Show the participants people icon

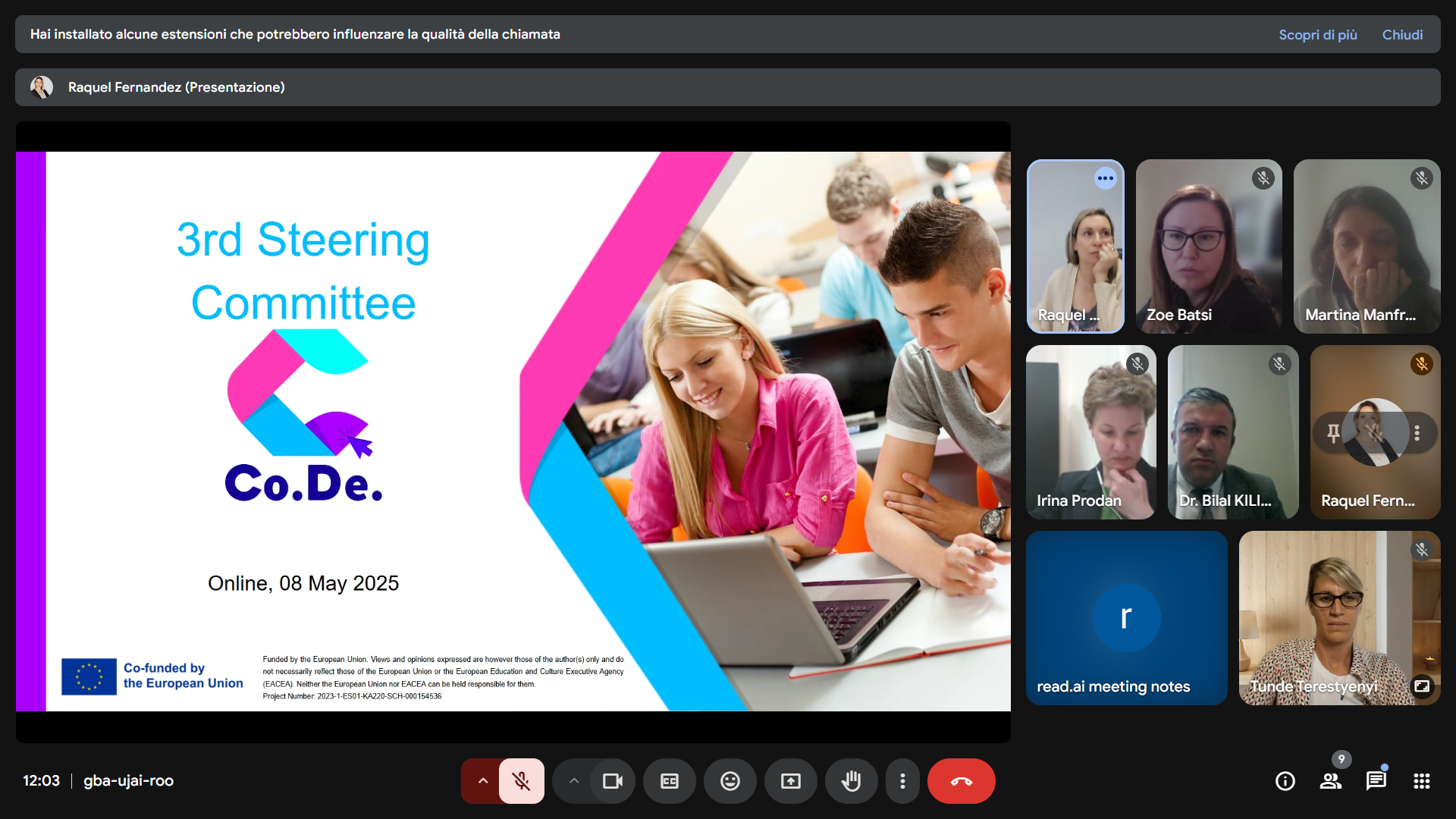[1330, 781]
